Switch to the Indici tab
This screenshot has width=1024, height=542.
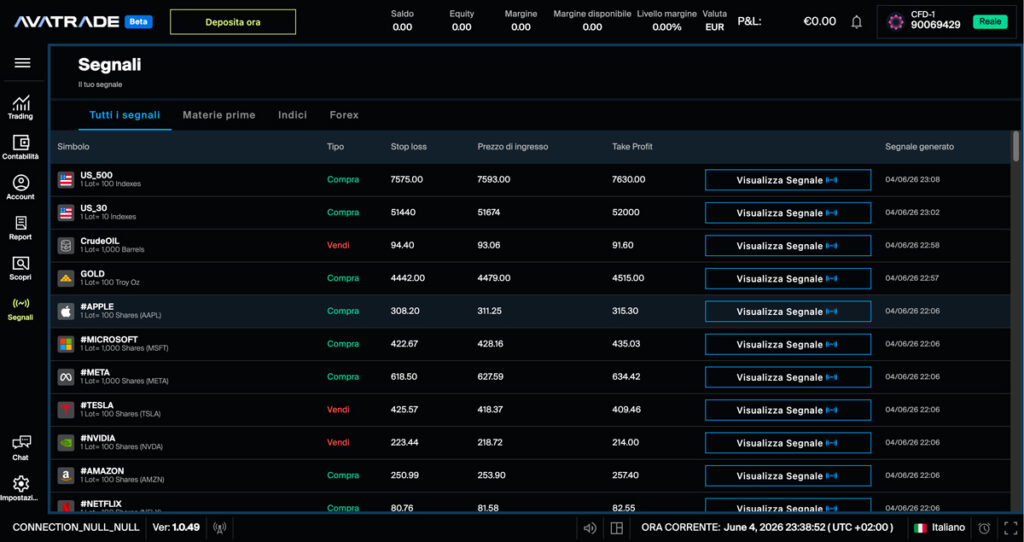click(x=292, y=115)
